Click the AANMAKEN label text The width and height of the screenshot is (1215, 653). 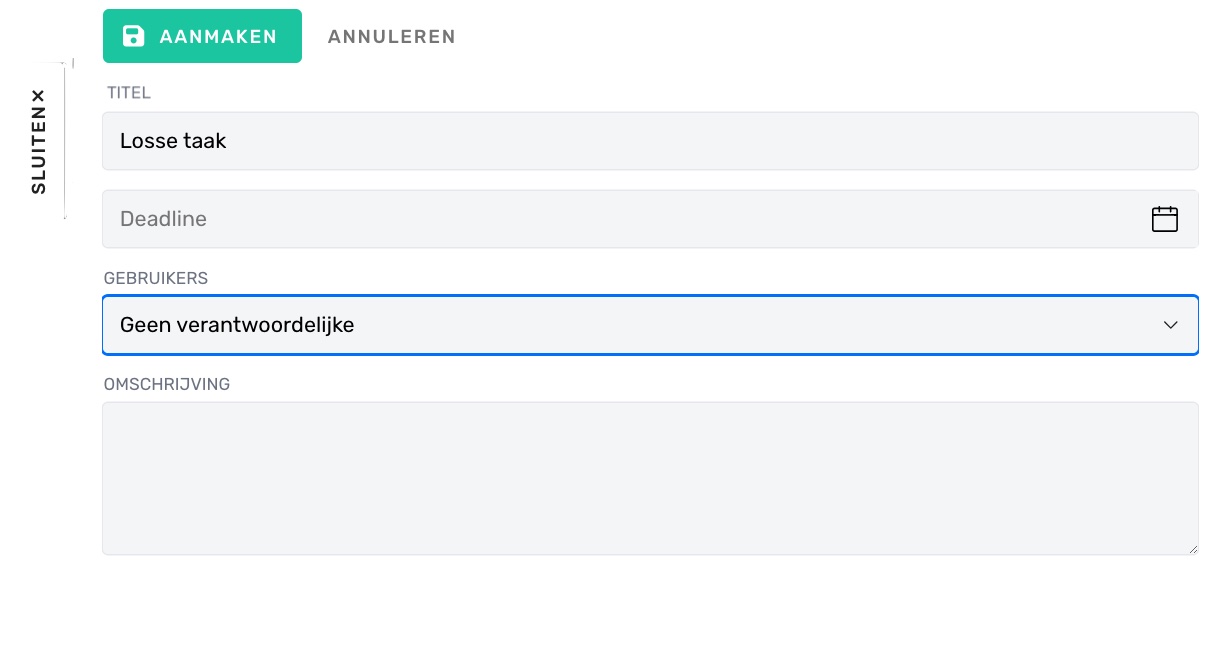218,37
